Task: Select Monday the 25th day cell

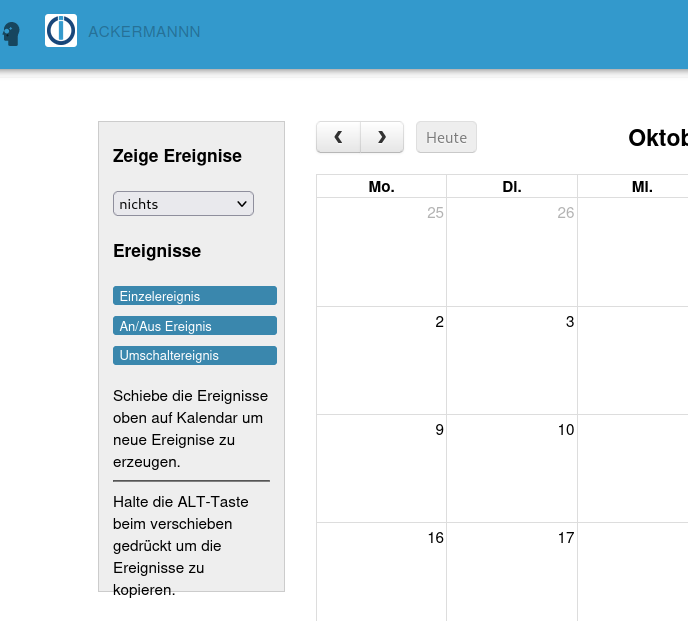Action: (x=381, y=252)
